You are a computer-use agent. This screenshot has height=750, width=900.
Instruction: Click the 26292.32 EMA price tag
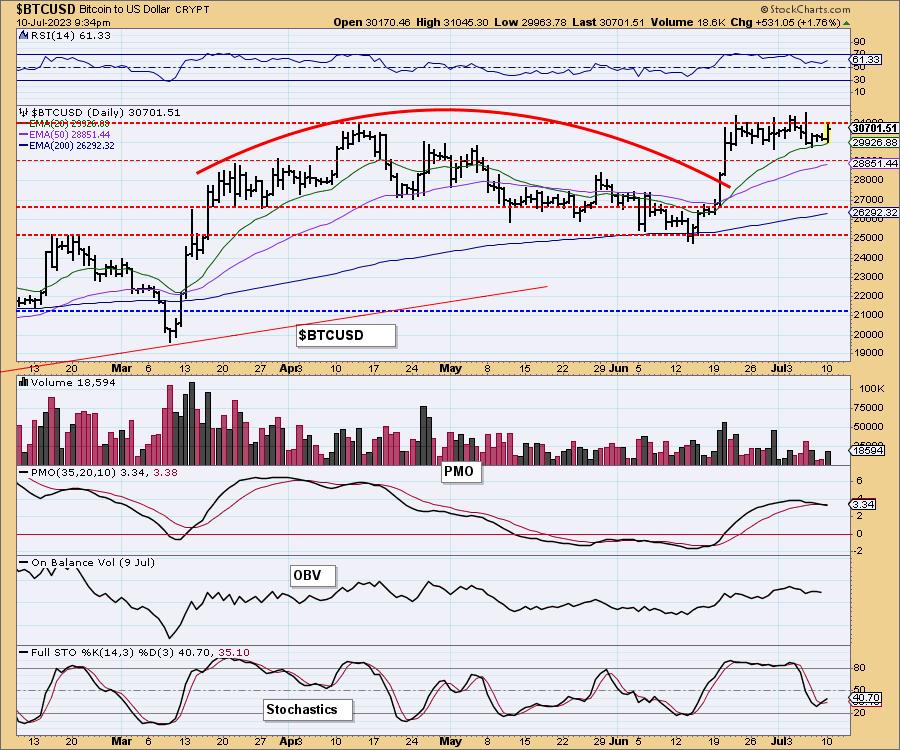pyautogui.click(x=874, y=212)
